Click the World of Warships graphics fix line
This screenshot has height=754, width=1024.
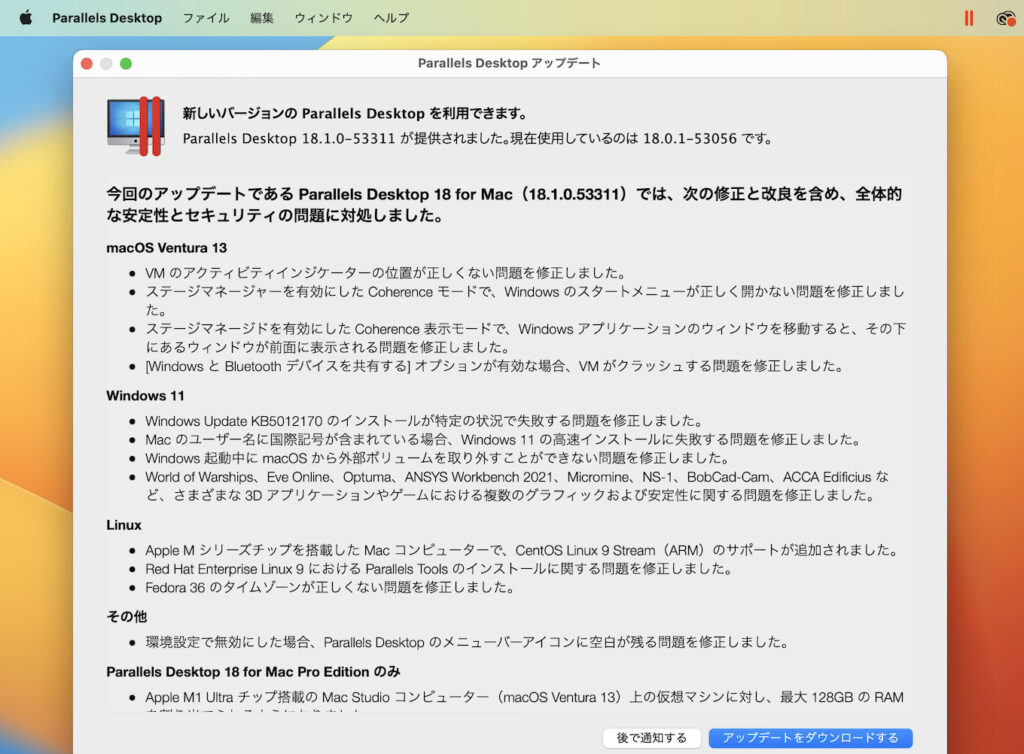[x=517, y=486]
